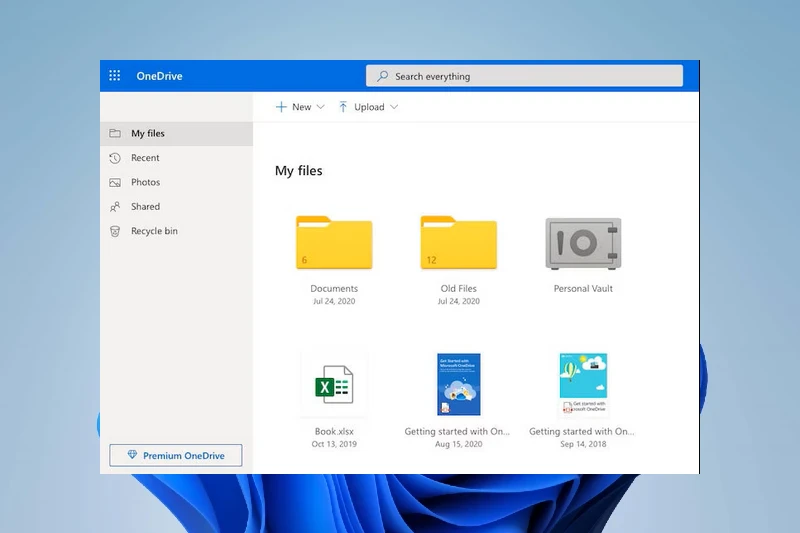Viewport: 800px width, 533px height.
Task: Open the Book.xlsx Excel file icon
Action: coord(334,385)
